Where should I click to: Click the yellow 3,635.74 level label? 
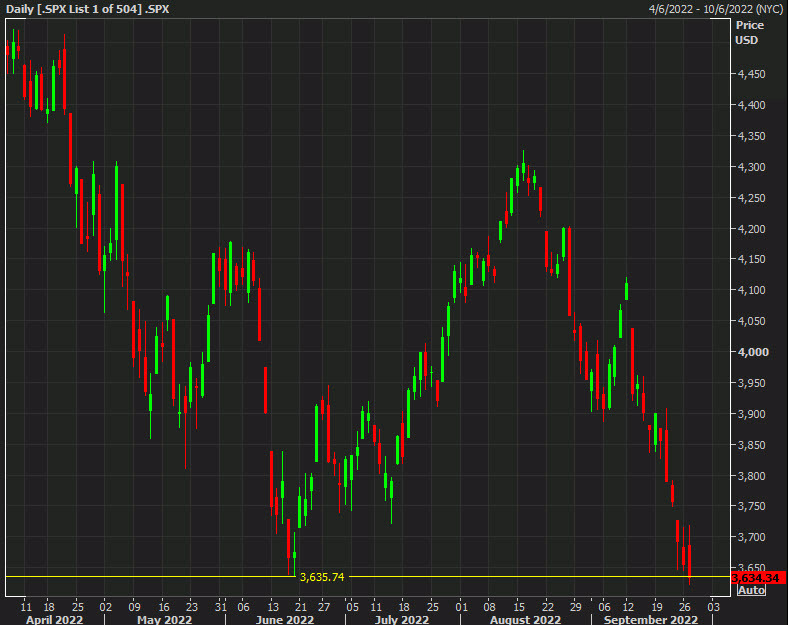pos(322,577)
